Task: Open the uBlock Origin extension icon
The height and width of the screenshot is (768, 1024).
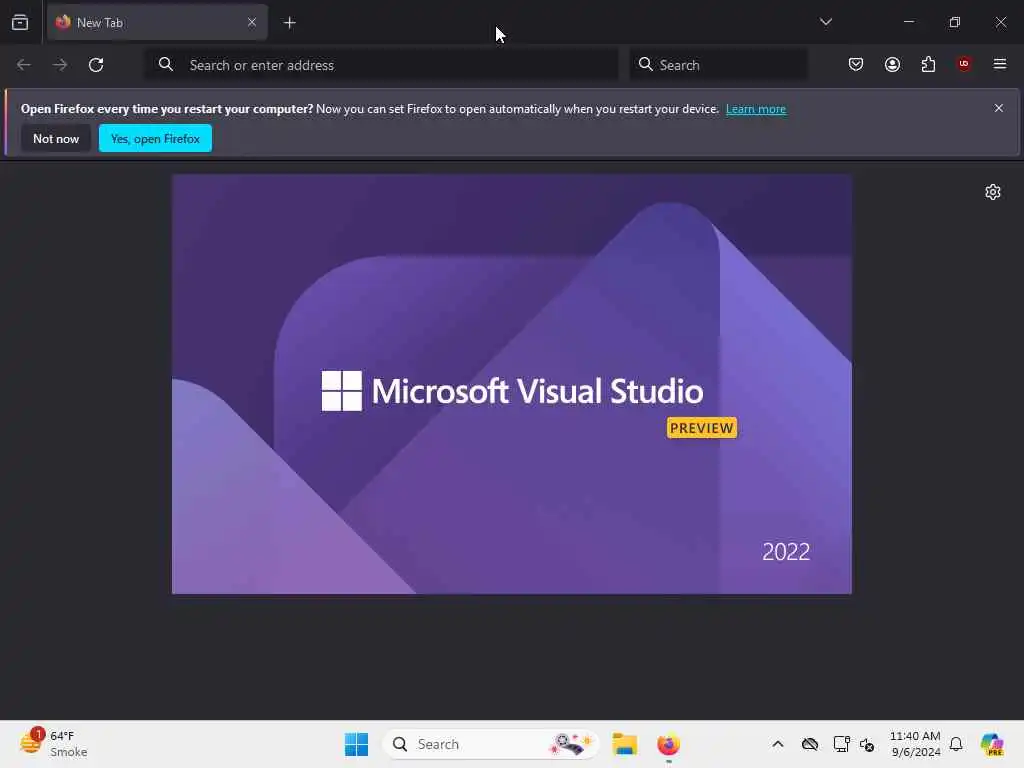Action: (964, 64)
